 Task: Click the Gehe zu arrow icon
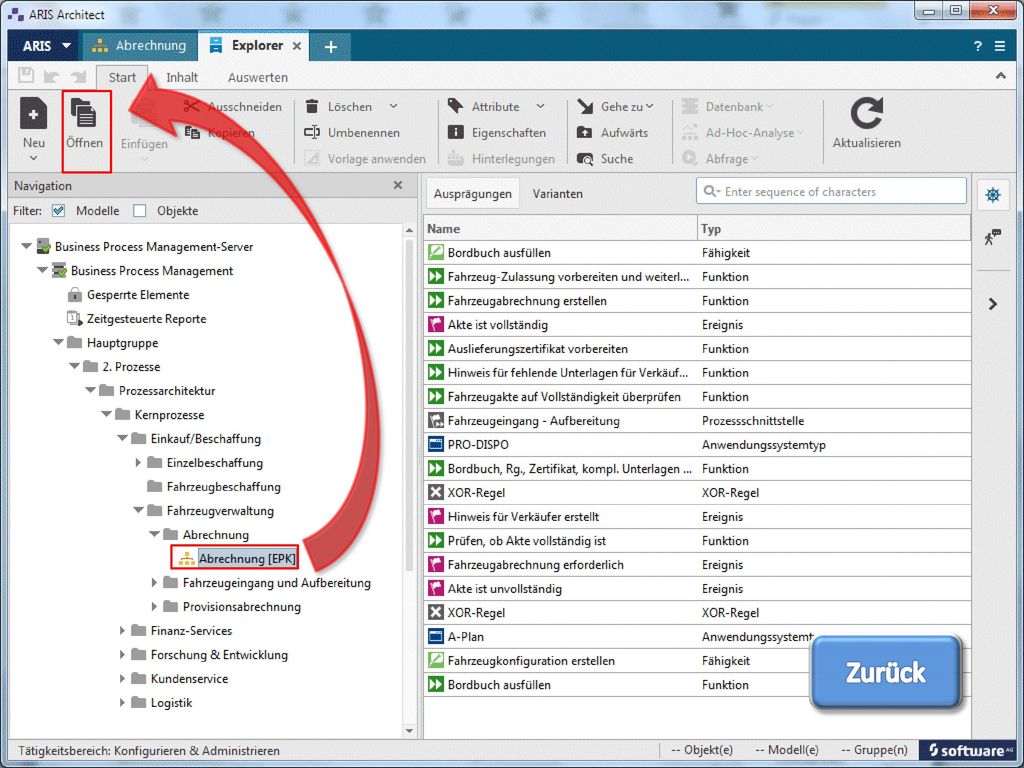click(x=584, y=106)
